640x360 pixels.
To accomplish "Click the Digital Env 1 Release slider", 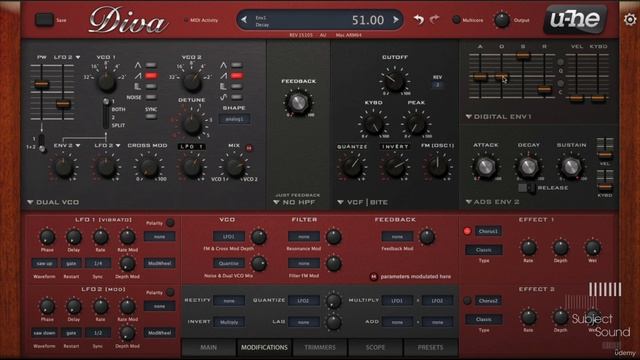I will coord(544,89).
